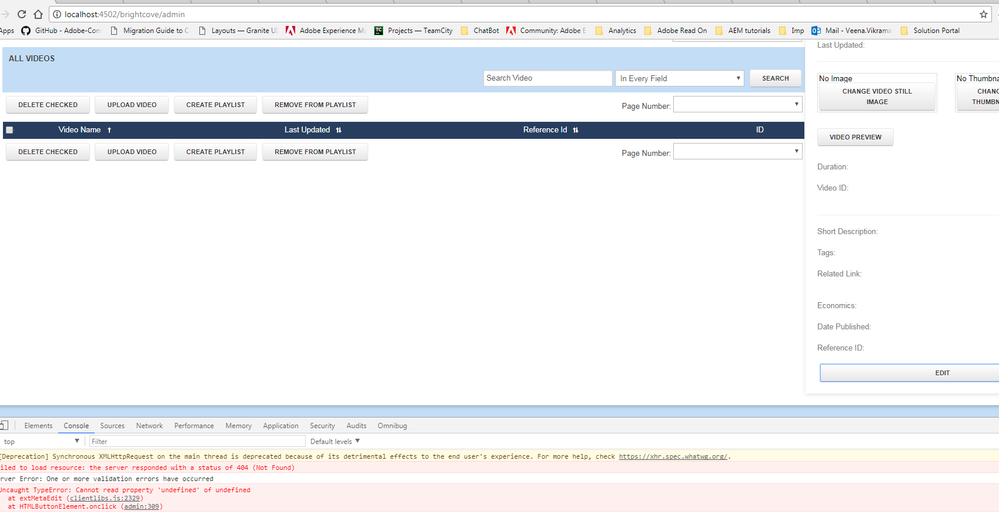The width and height of the screenshot is (999, 527).
Task: Expand the top Page Number dropdown
Action: 737,104
